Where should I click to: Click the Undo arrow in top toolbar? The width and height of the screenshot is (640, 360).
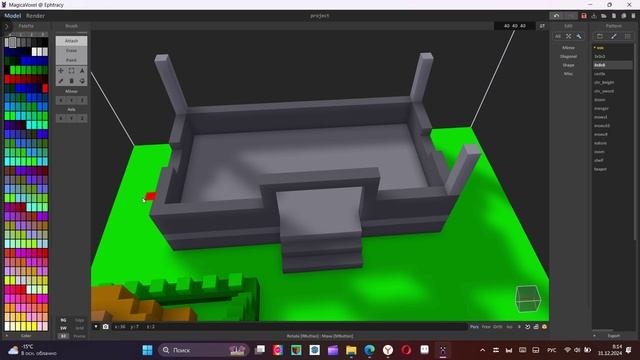pos(556,16)
